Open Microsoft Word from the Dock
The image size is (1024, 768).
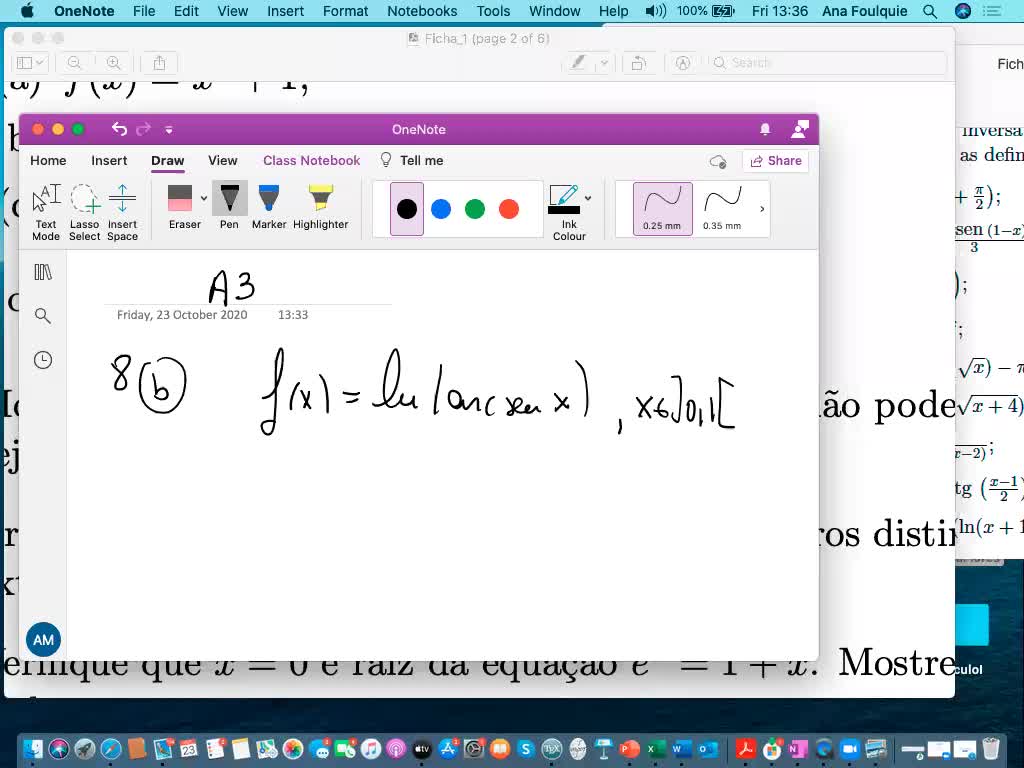point(681,748)
